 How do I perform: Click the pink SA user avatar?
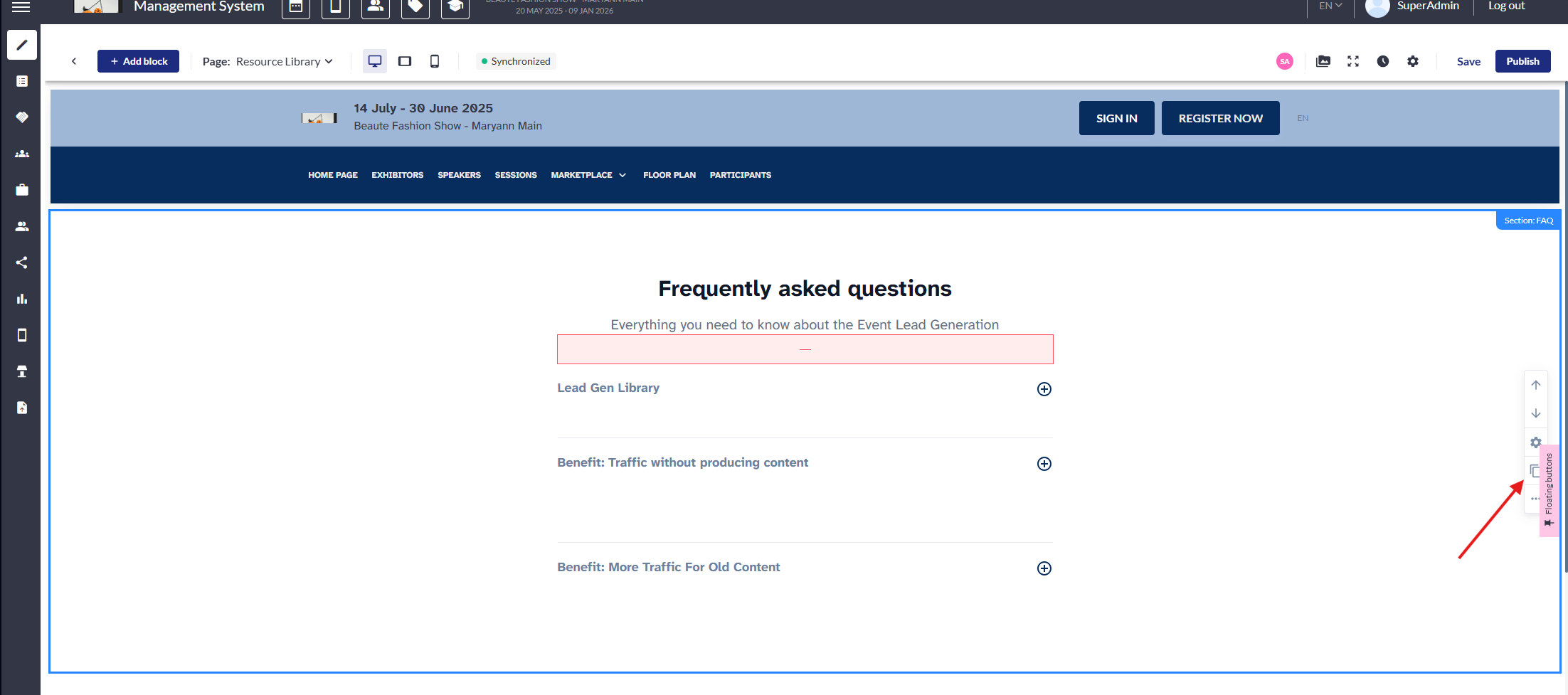pyautogui.click(x=1285, y=61)
